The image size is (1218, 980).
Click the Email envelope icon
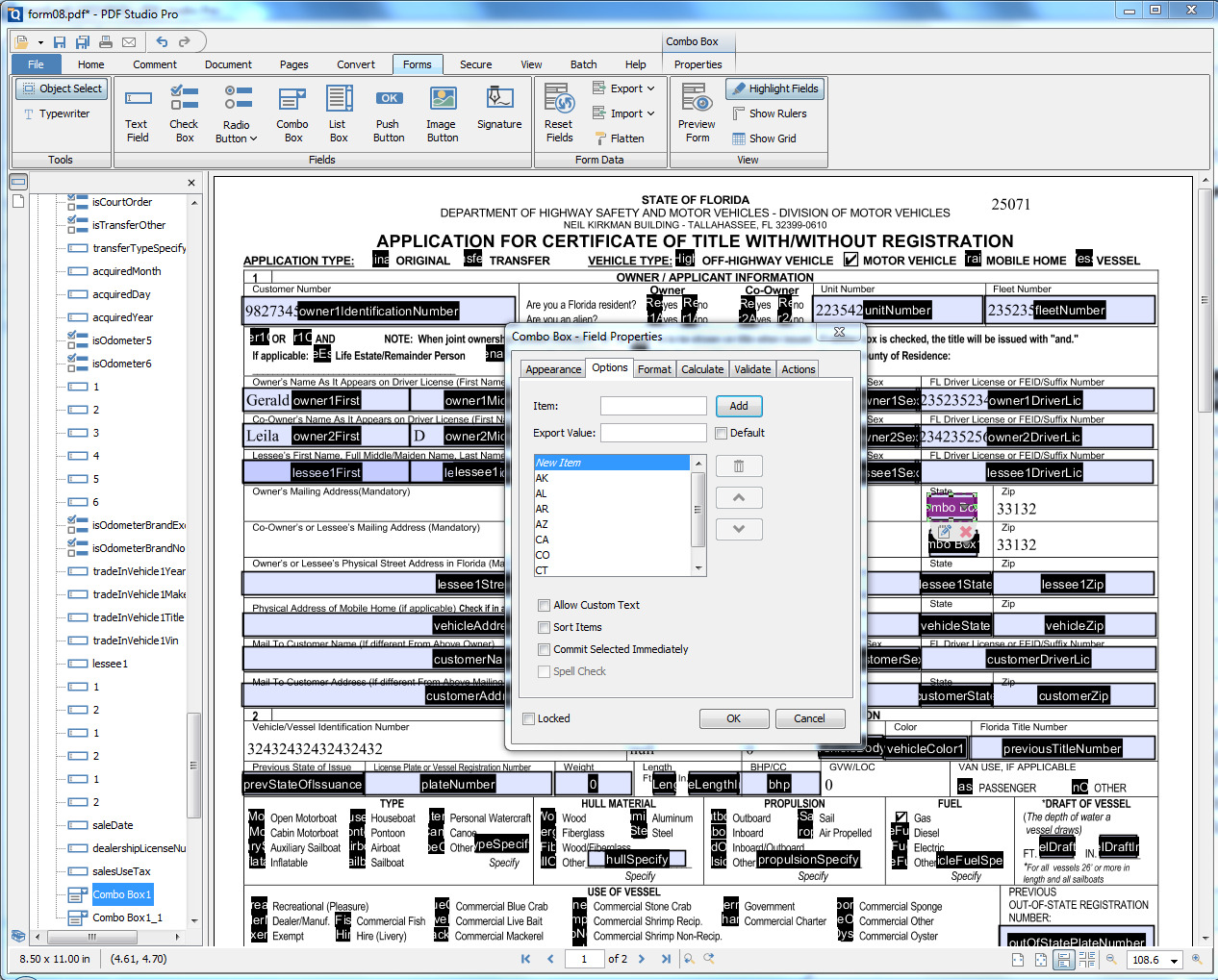pos(129,42)
